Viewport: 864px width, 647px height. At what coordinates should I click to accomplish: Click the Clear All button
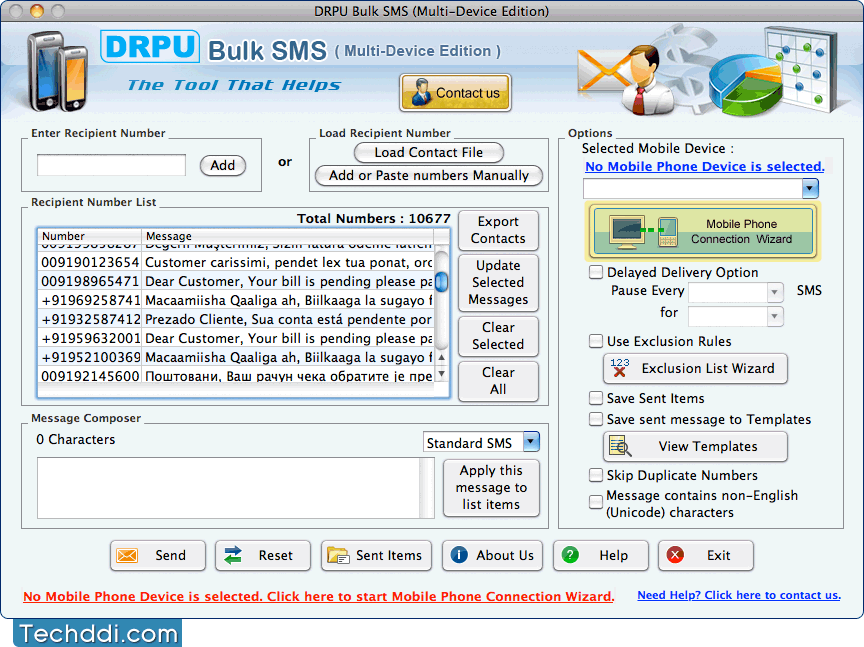(x=498, y=381)
